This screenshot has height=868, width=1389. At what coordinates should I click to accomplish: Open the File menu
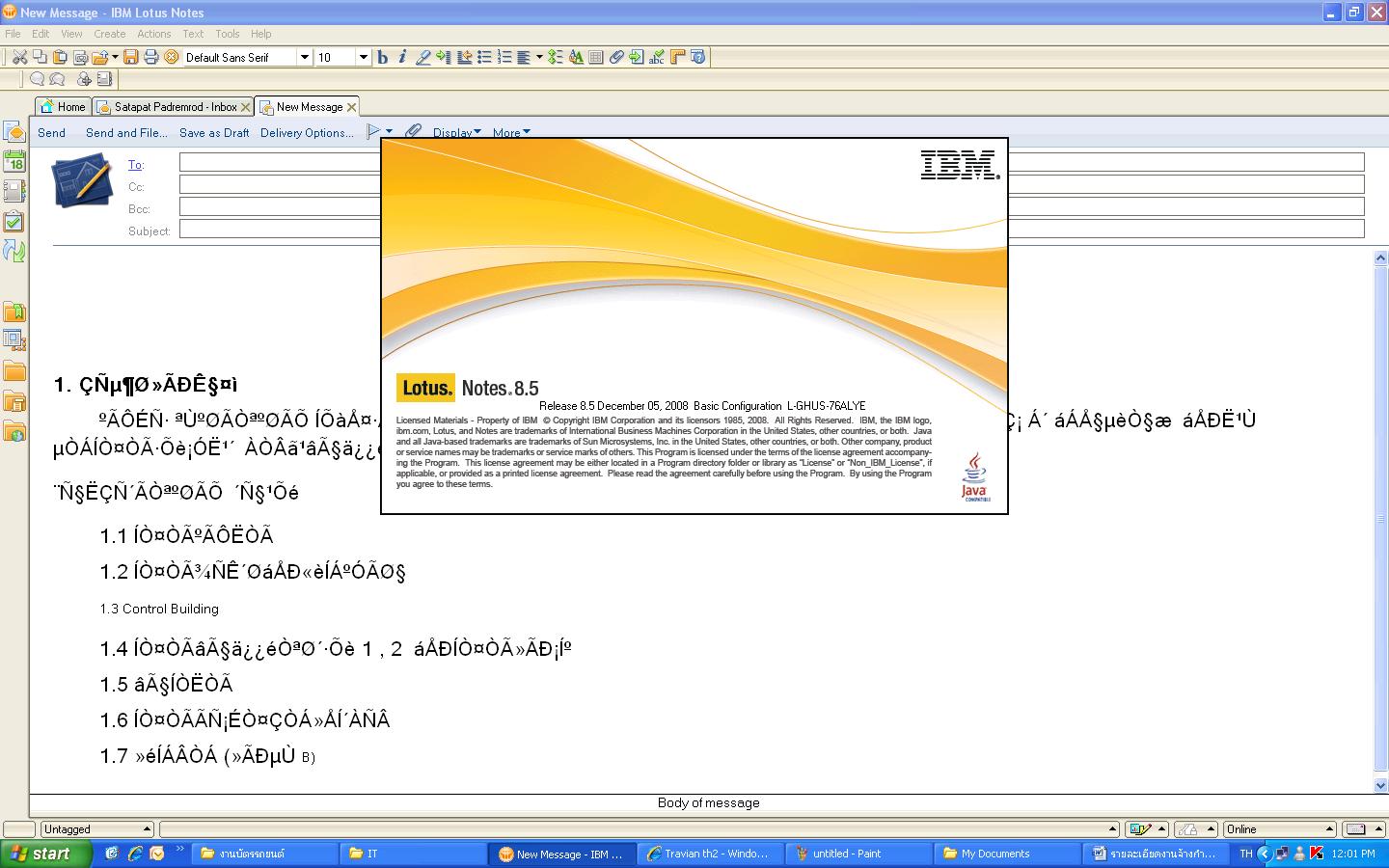pyautogui.click(x=13, y=34)
